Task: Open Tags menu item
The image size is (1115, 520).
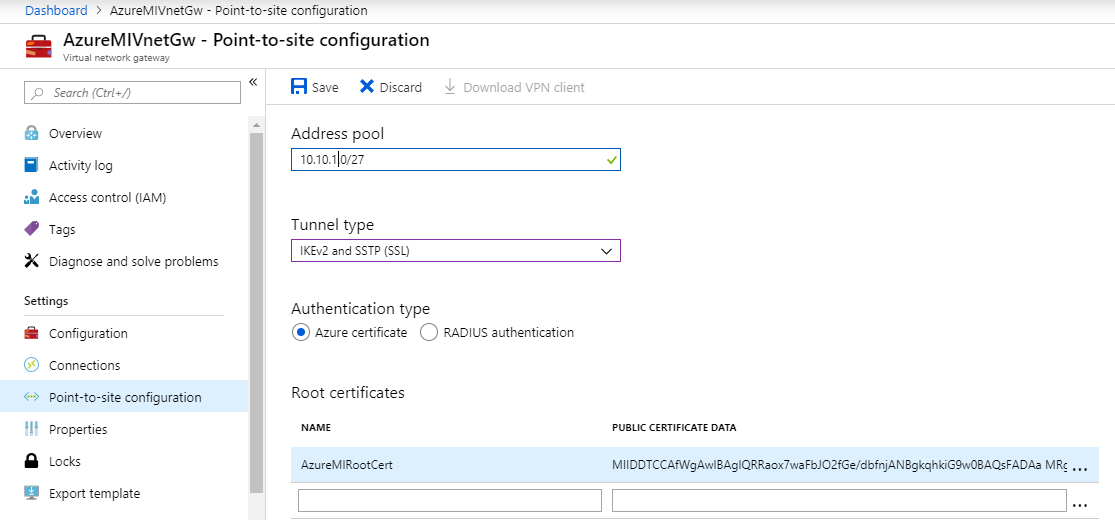Action: [62, 229]
